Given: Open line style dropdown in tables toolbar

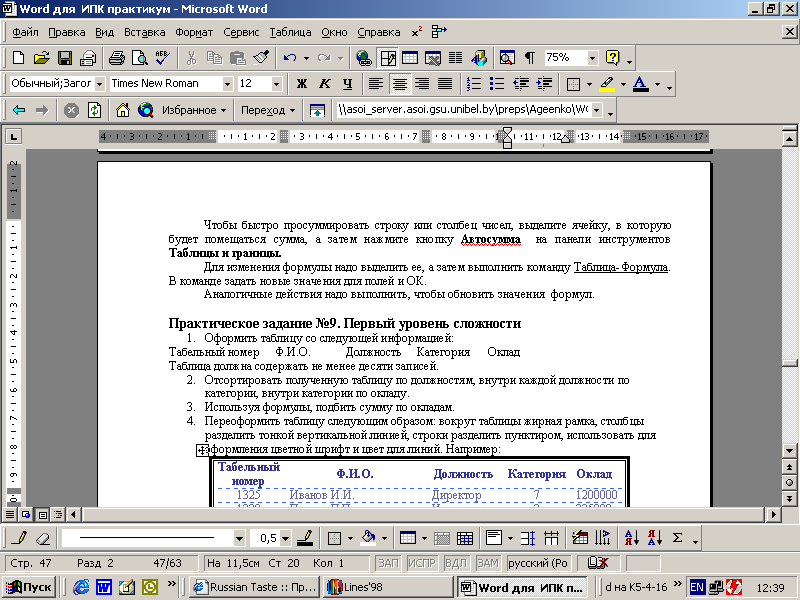Looking at the screenshot, I should click(x=239, y=538).
